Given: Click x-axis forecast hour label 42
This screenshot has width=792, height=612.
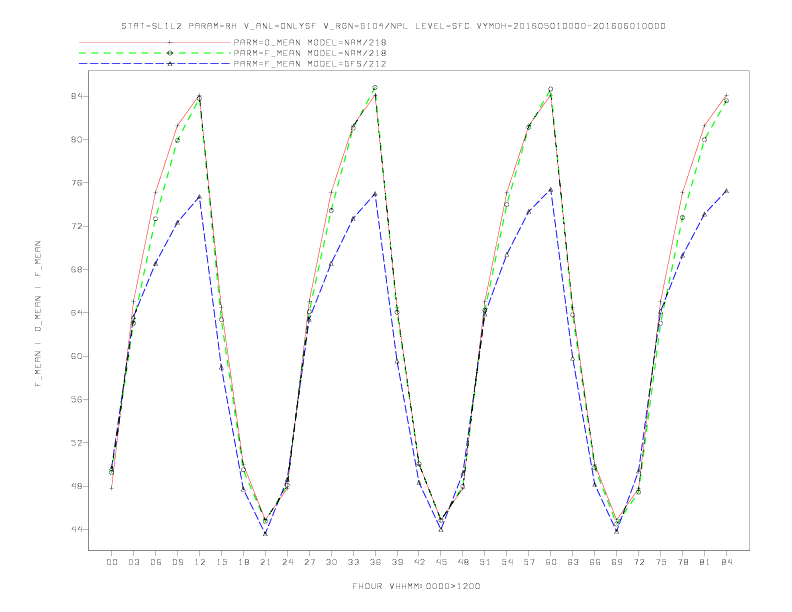Looking at the screenshot, I should (419, 562).
